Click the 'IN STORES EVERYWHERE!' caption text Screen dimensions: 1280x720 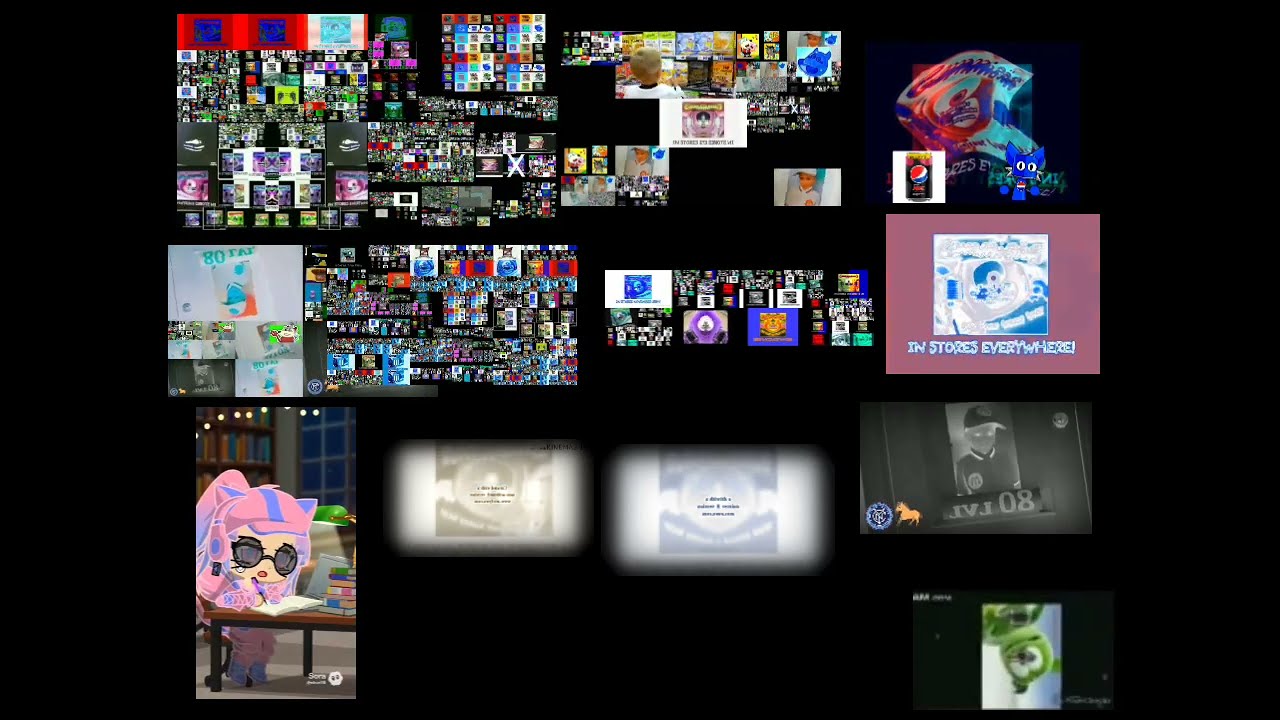click(991, 347)
